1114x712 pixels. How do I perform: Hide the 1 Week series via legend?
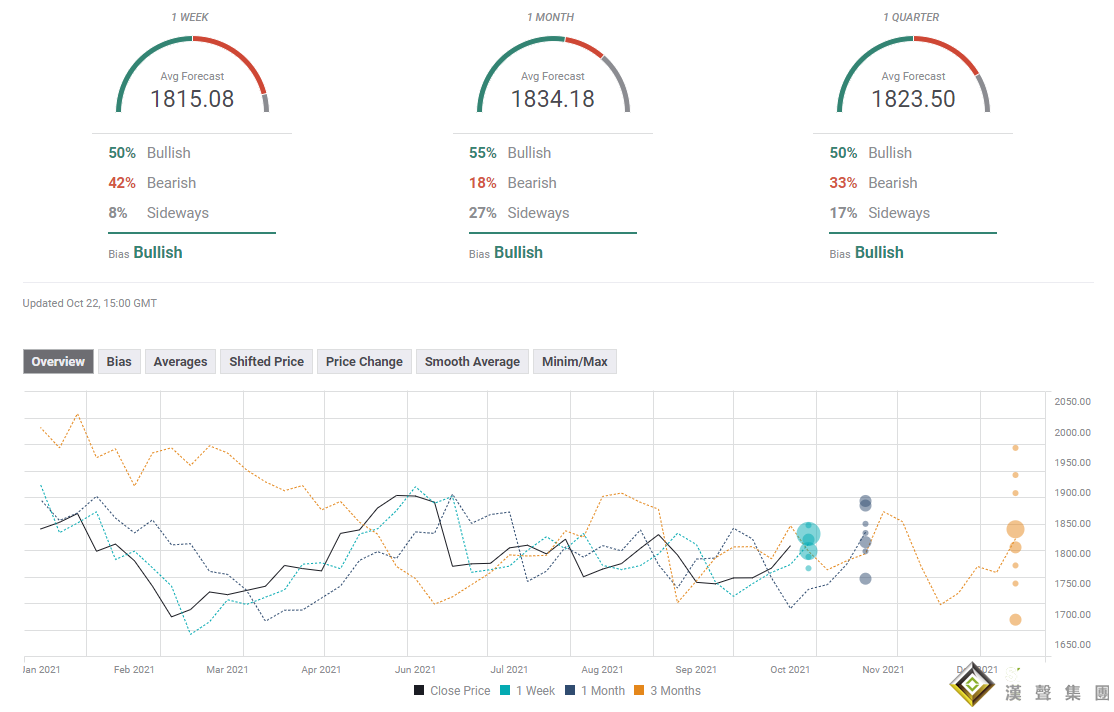pyautogui.click(x=528, y=690)
